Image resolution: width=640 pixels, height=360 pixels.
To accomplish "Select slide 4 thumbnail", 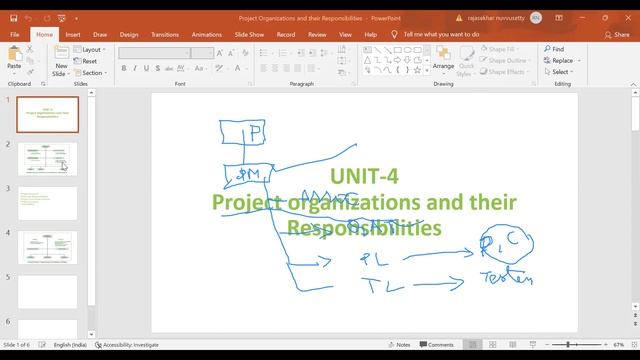I will click(47, 247).
